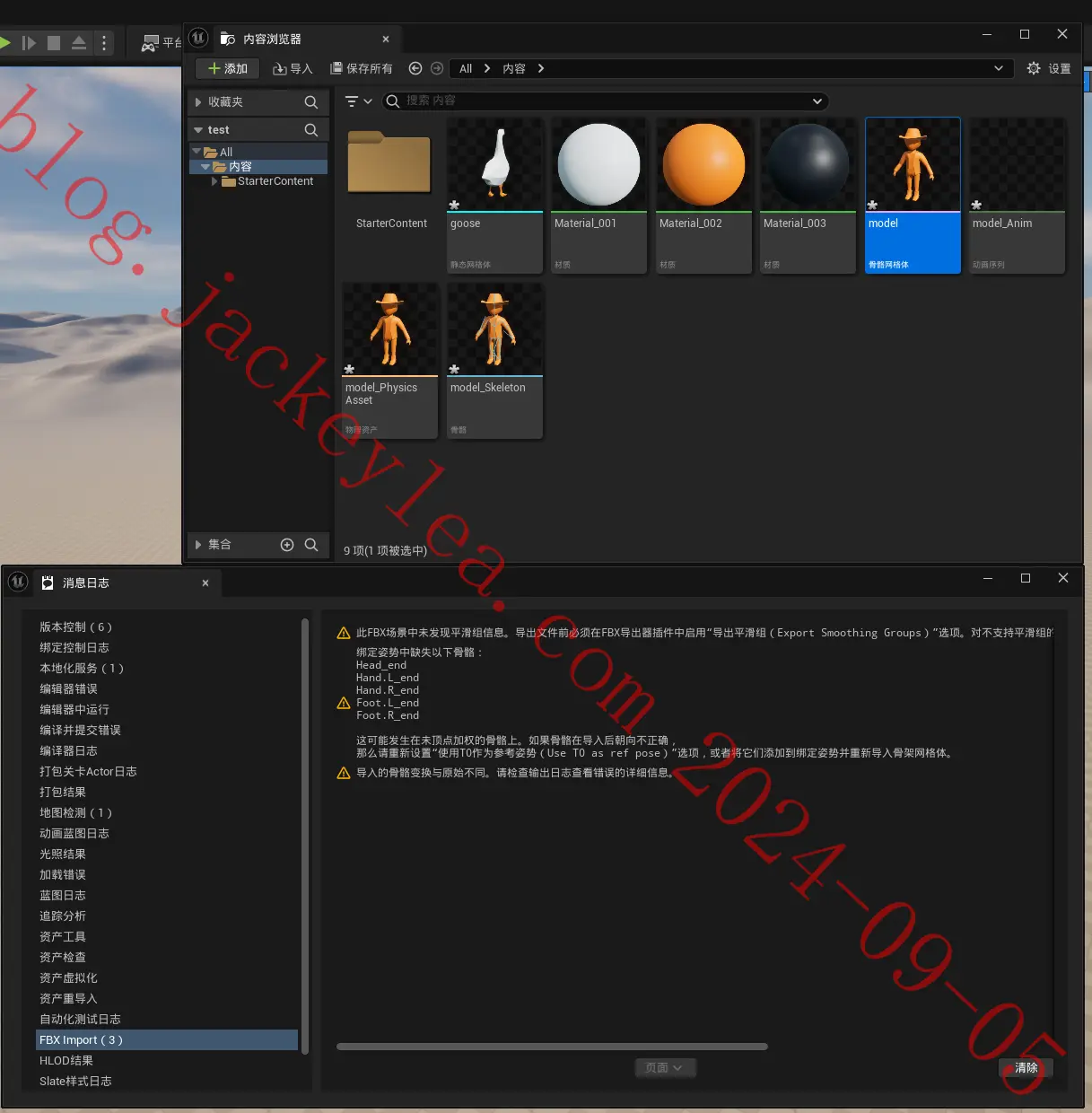Open 设置 gear in Content Browser
This screenshot has height=1113, width=1092.
[1048, 68]
